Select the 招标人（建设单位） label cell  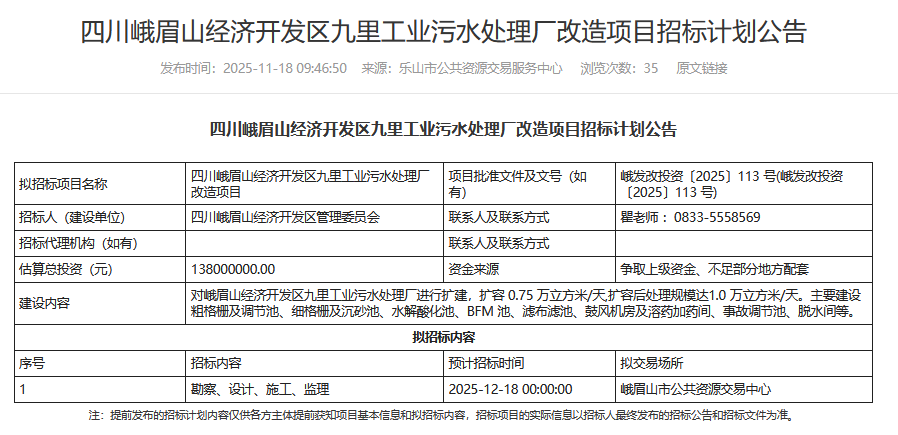[77, 217]
